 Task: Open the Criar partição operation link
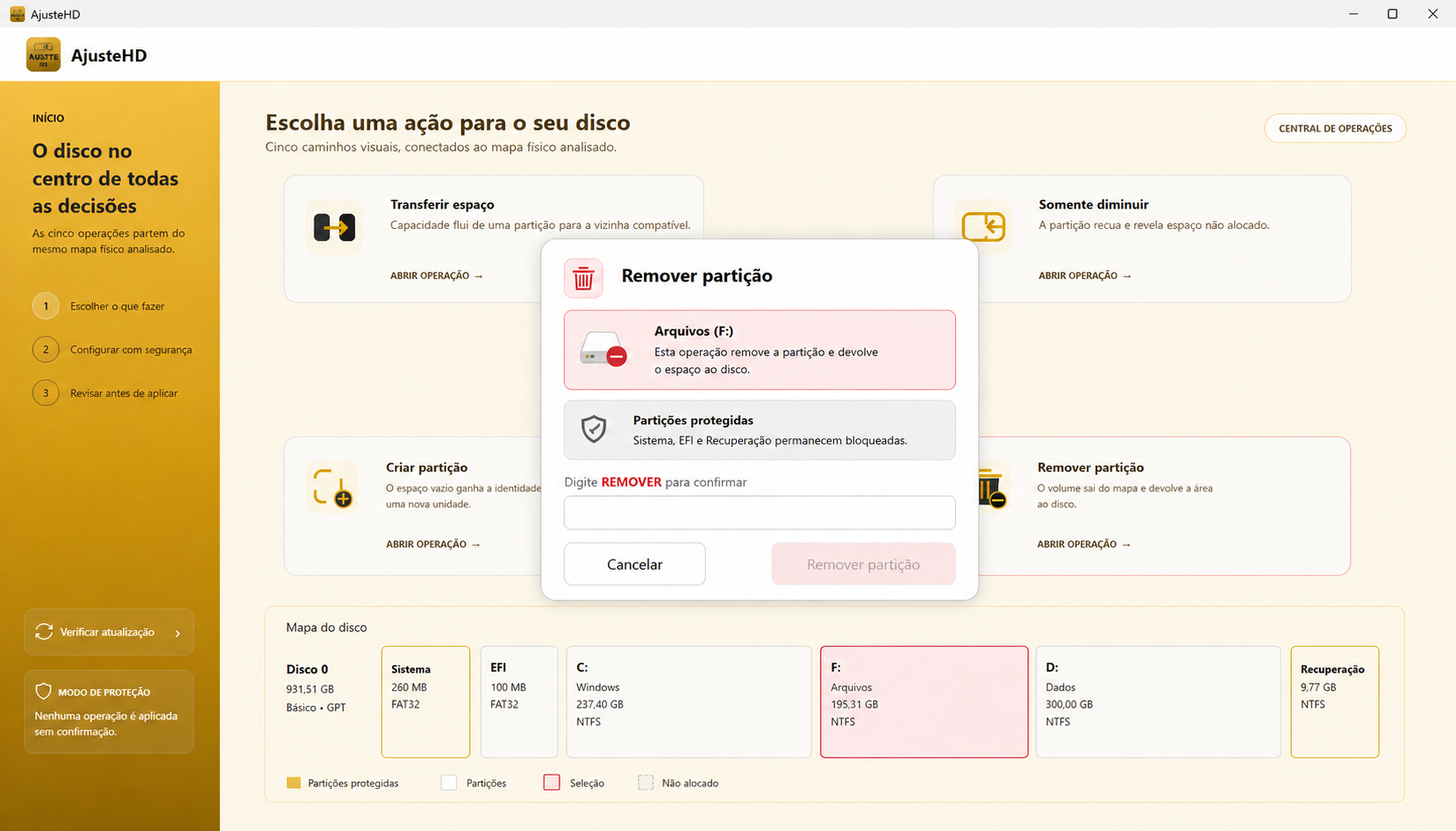433,544
